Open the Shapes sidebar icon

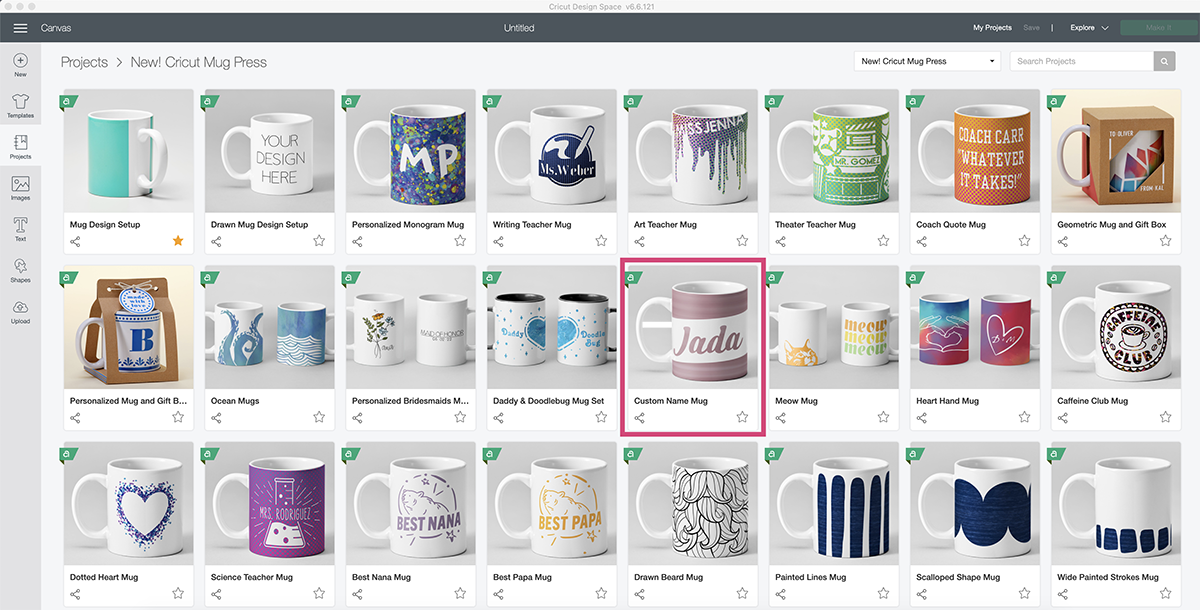coord(20,266)
